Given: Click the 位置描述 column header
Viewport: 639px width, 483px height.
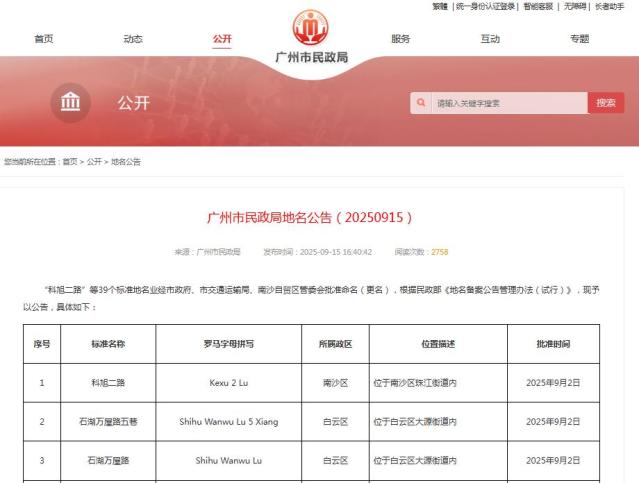Looking at the screenshot, I should [x=438, y=344].
